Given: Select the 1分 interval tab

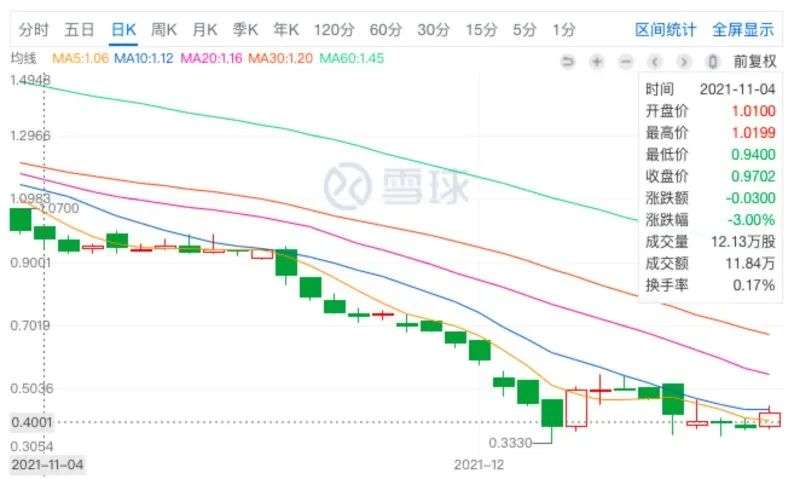Looking at the screenshot, I should tap(563, 30).
